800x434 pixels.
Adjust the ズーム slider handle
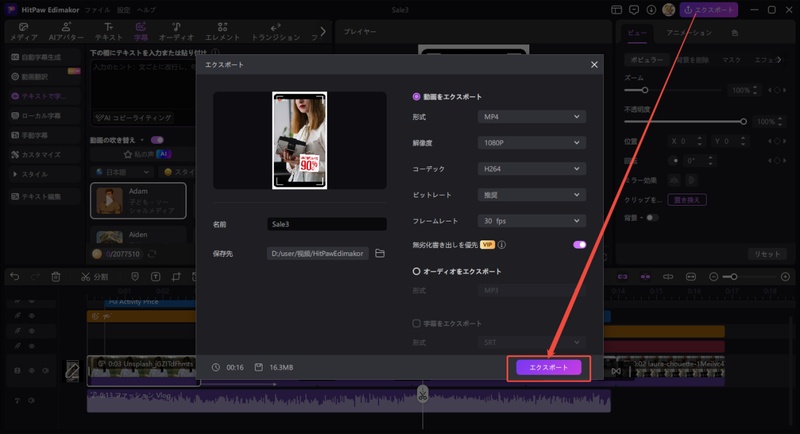[645, 90]
